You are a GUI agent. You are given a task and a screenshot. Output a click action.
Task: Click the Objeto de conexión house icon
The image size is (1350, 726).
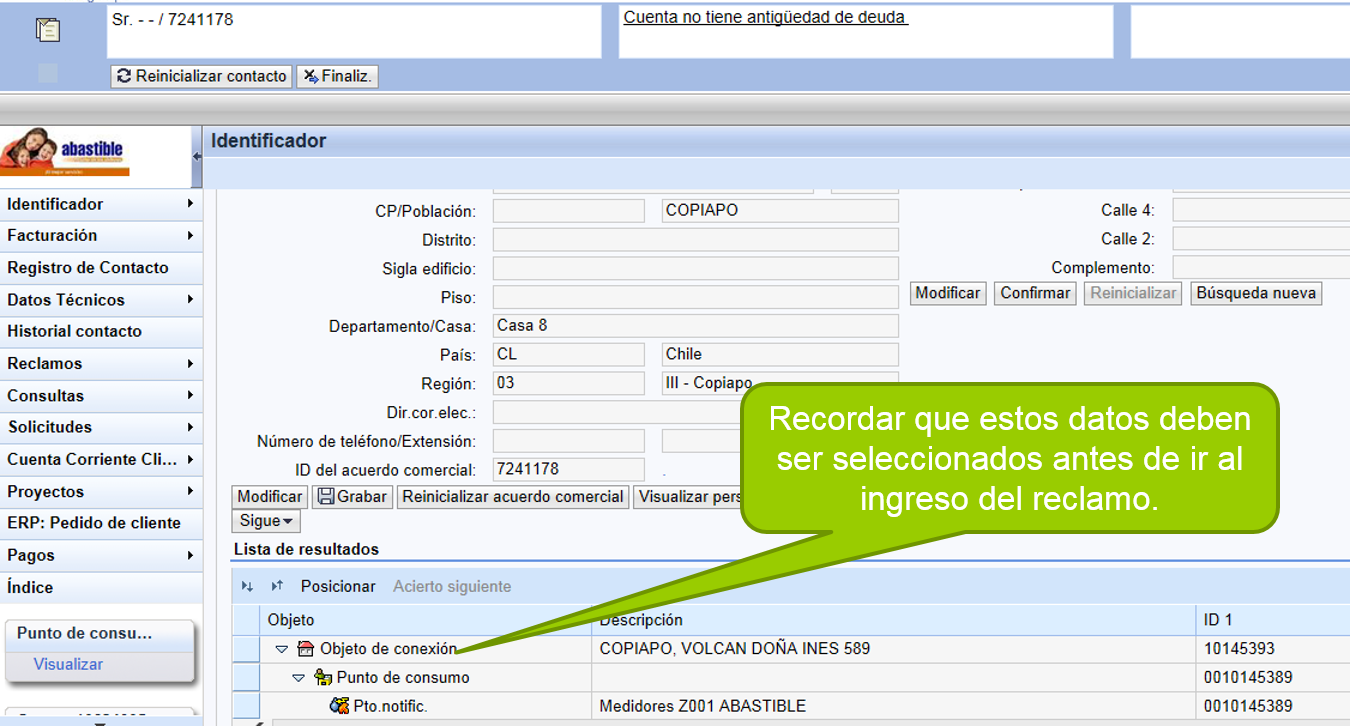[306, 649]
